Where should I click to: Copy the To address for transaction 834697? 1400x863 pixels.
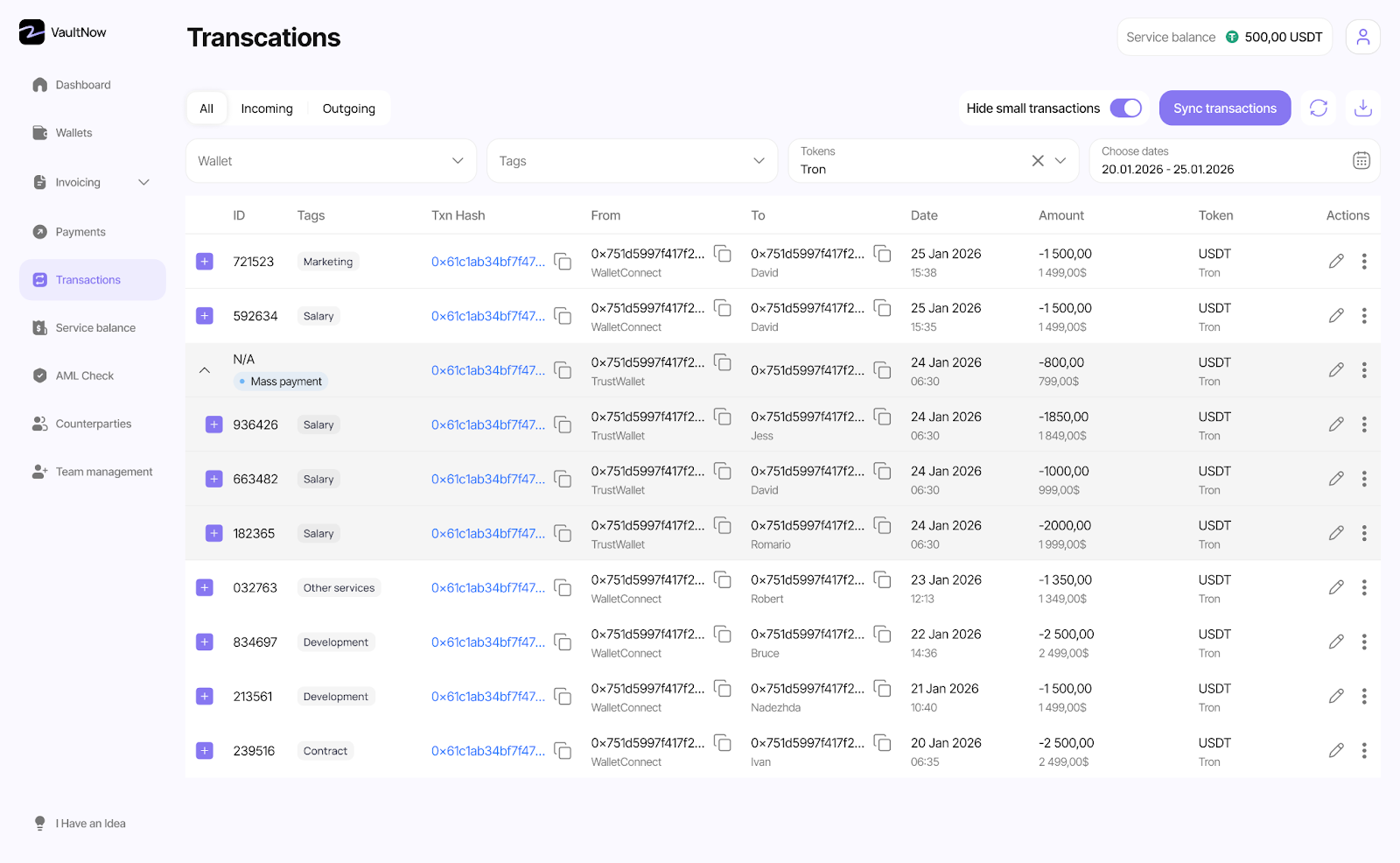click(x=883, y=635)
